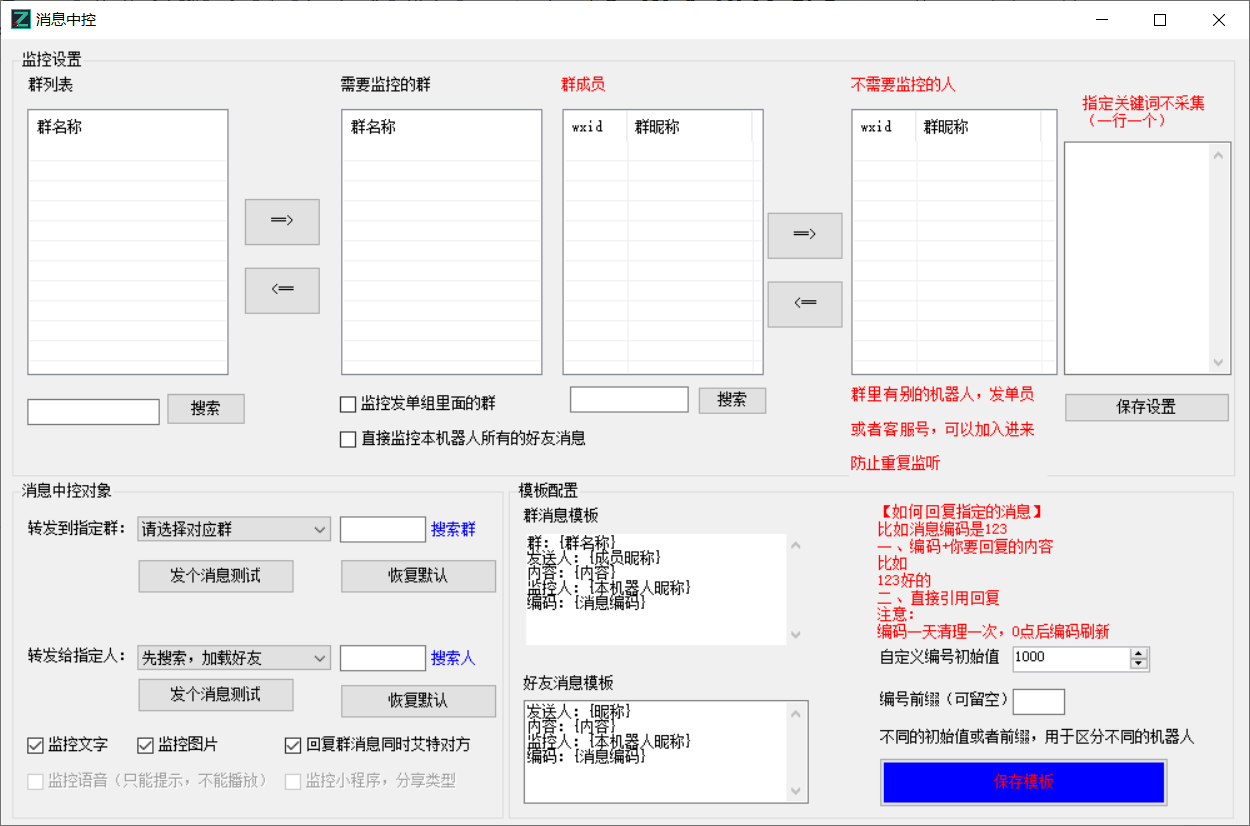Remove a monitored group with the <= arrow
This screenshot has height=826, width=1250.
(282, 290)
